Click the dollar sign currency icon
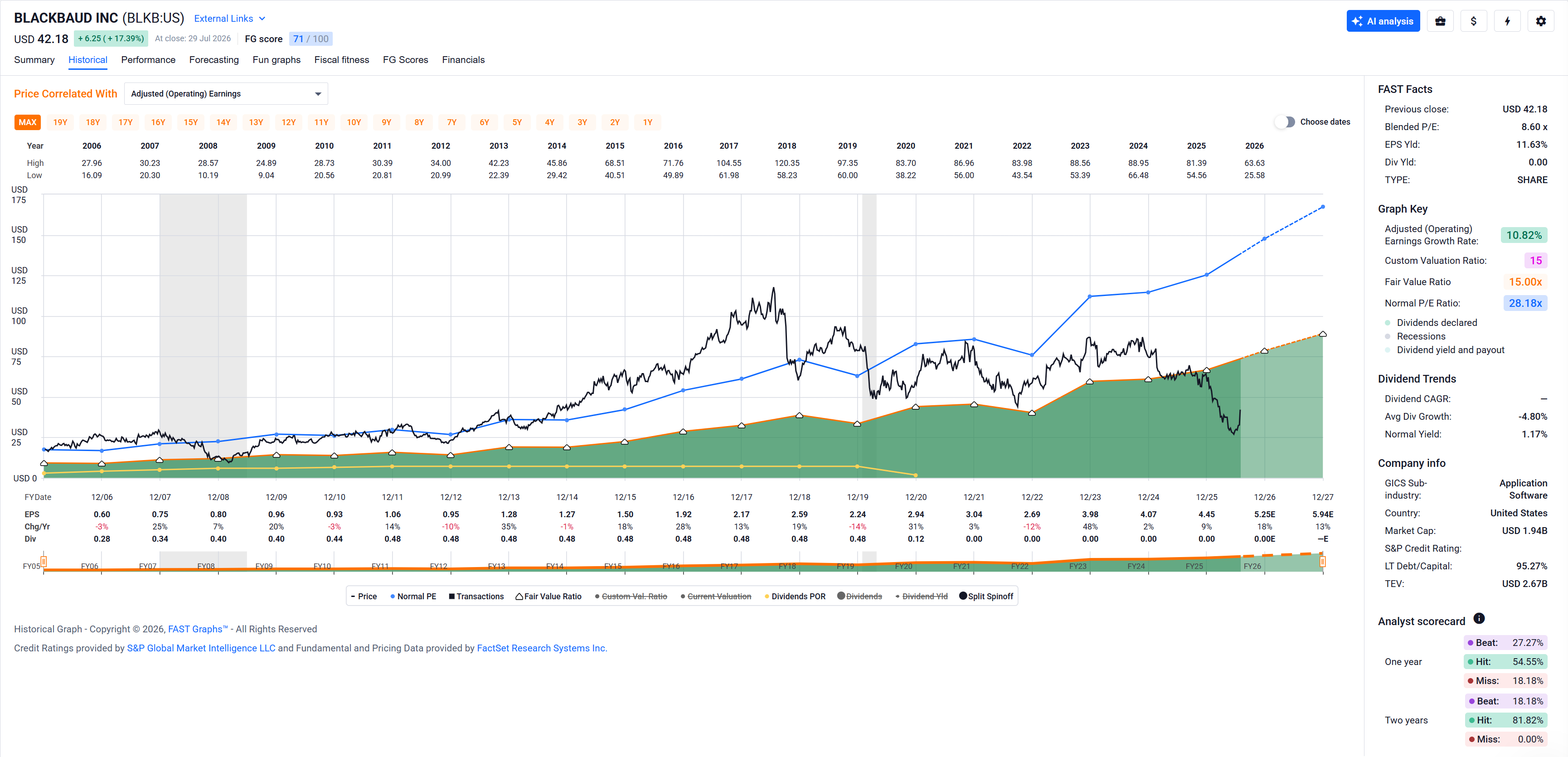Image resolution: width=1568 pixels, height=757 pixels. coord(1474,21)
